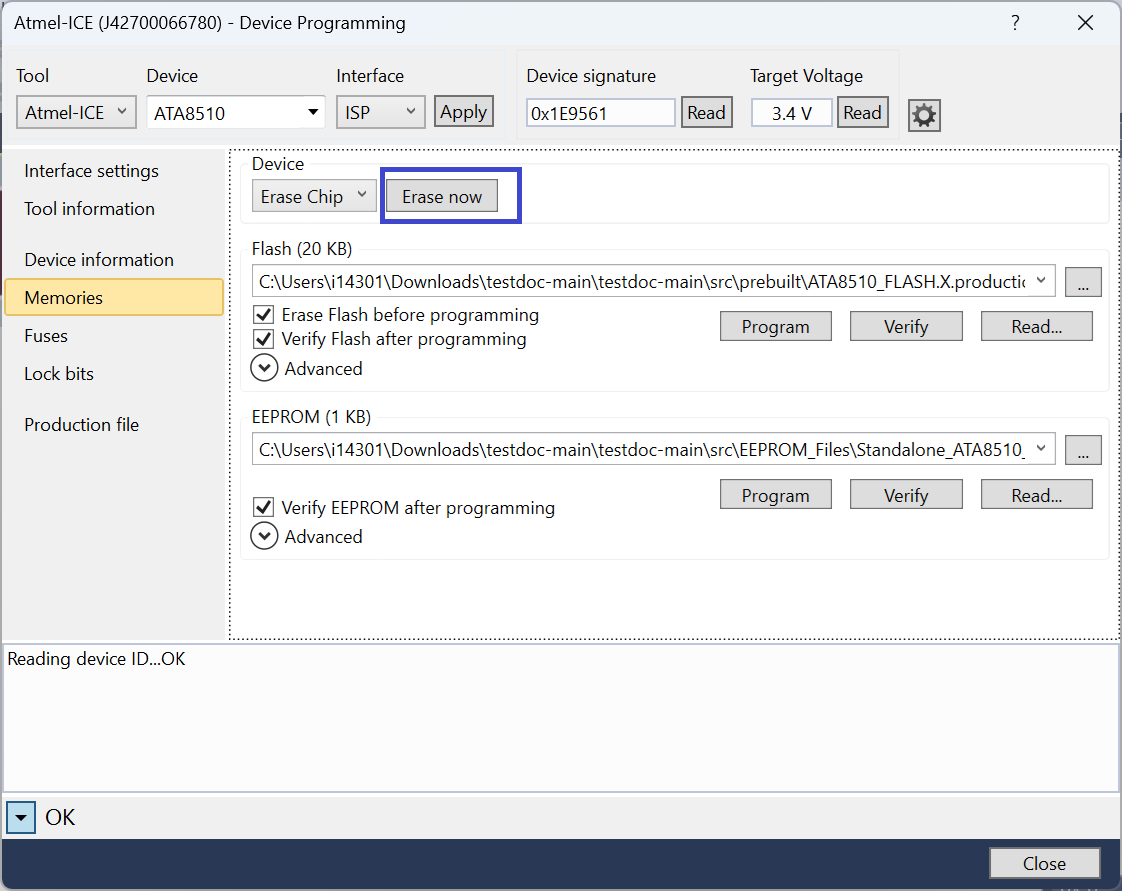The width and height of the screenshot is (1133, 891).
Task: Close the dialog with the Close button
Action: 1045,864
